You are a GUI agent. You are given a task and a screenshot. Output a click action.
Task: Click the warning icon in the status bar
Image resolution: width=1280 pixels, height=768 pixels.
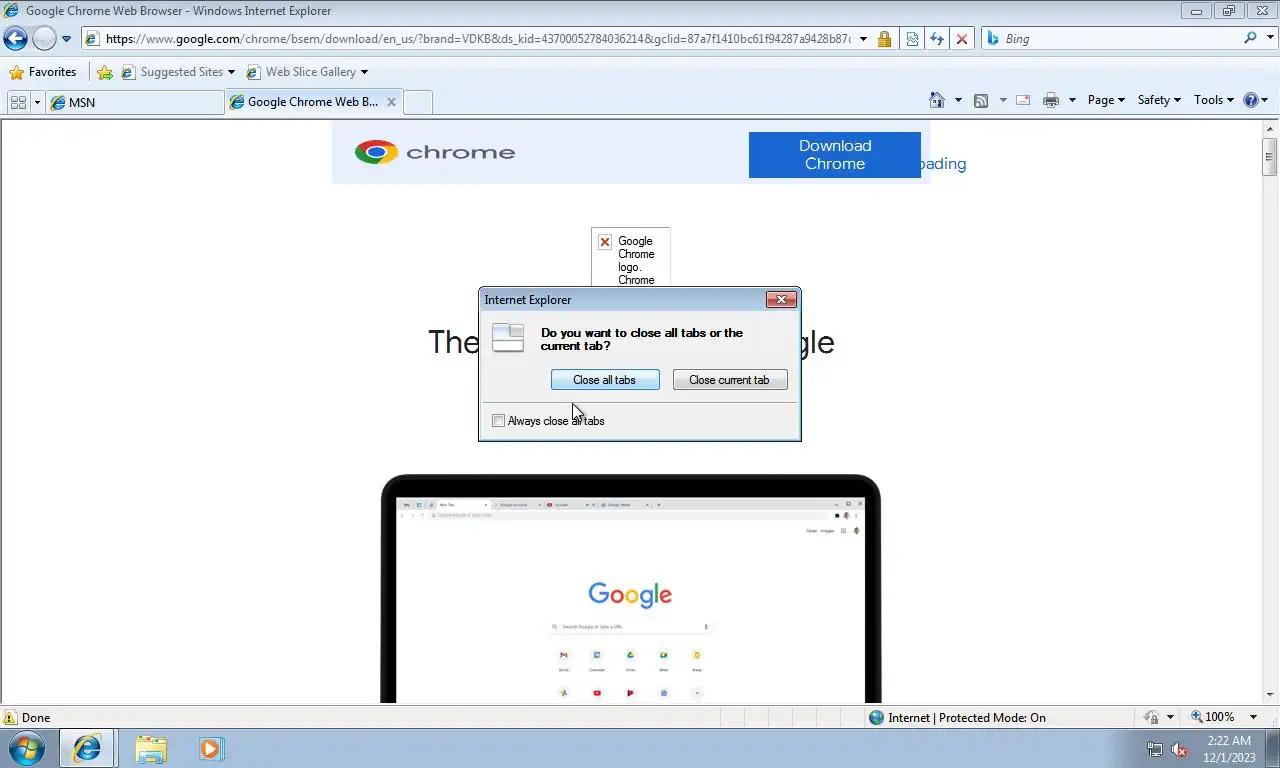coord(10,717)
